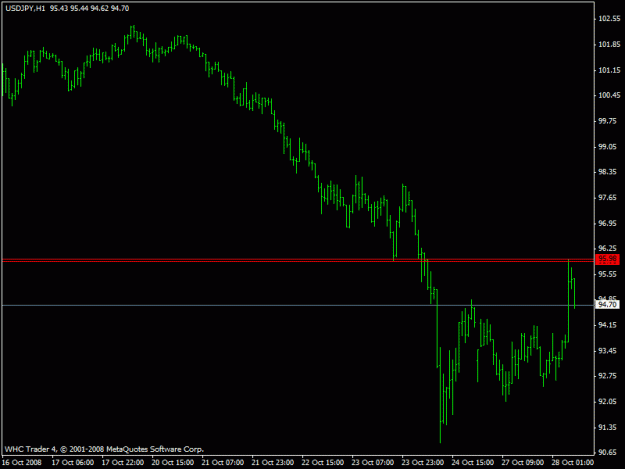Click the 97.65 price scale value
This screenshot has width=625, height=469.
tap(609, 198)
